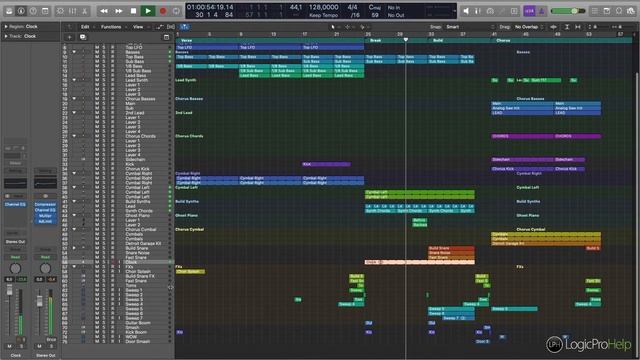Viewport: 640px width, 360px height.
Task: Open the Media Browser button
Action: [x=631, y=11]
